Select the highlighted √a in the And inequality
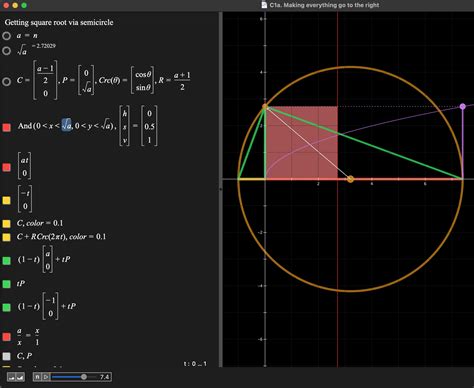 point(66,125)
